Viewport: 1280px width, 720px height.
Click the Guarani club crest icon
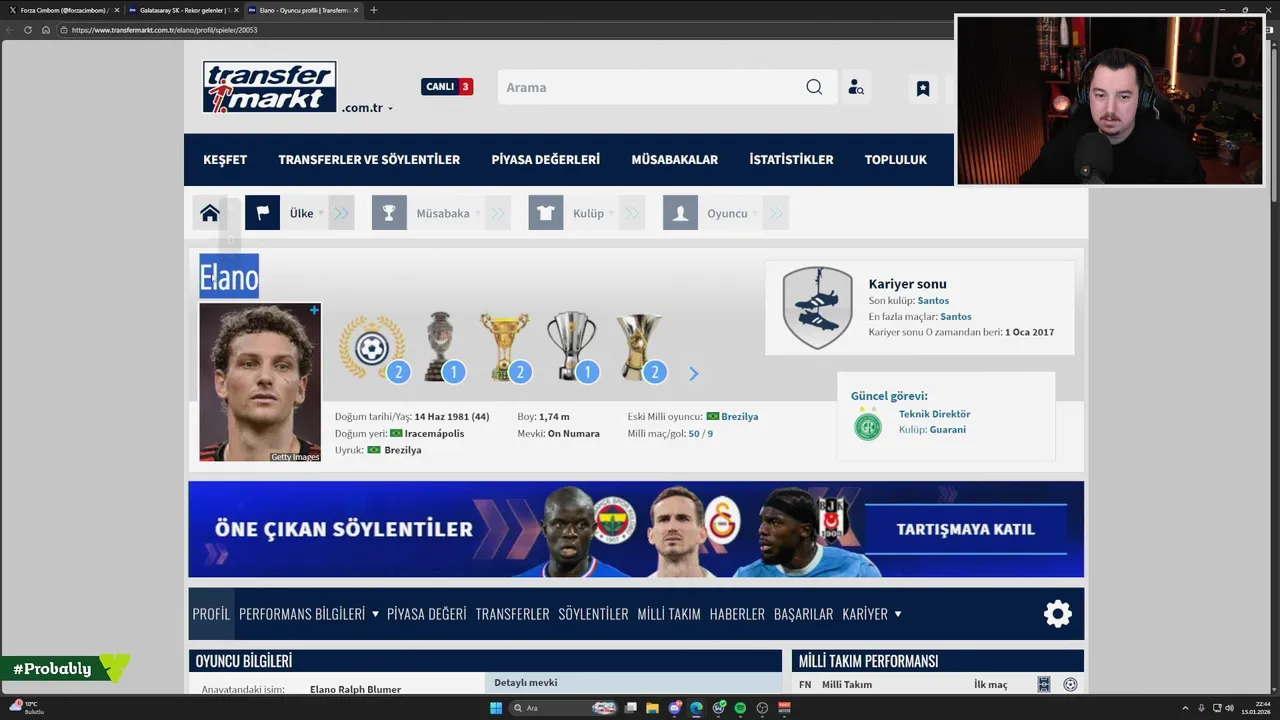point(868,426)
